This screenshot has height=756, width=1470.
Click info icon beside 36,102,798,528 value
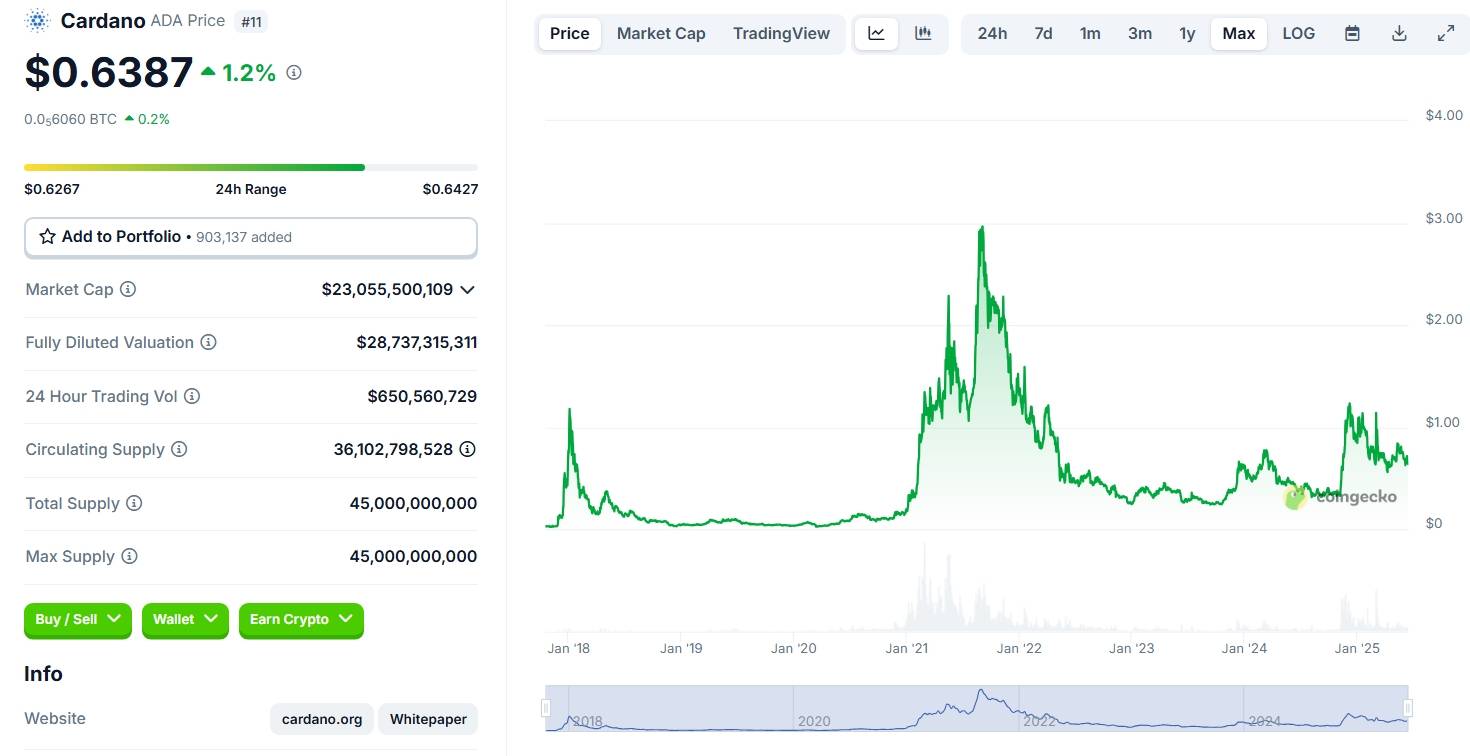click(x=467, y=449)
